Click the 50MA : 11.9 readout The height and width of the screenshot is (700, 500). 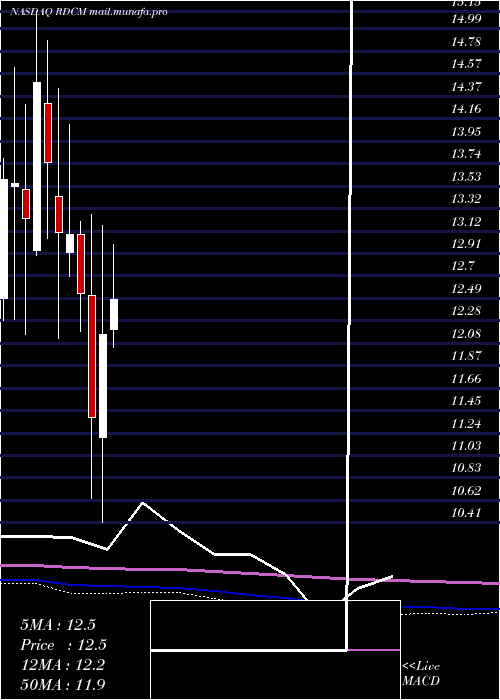point(63,684)
